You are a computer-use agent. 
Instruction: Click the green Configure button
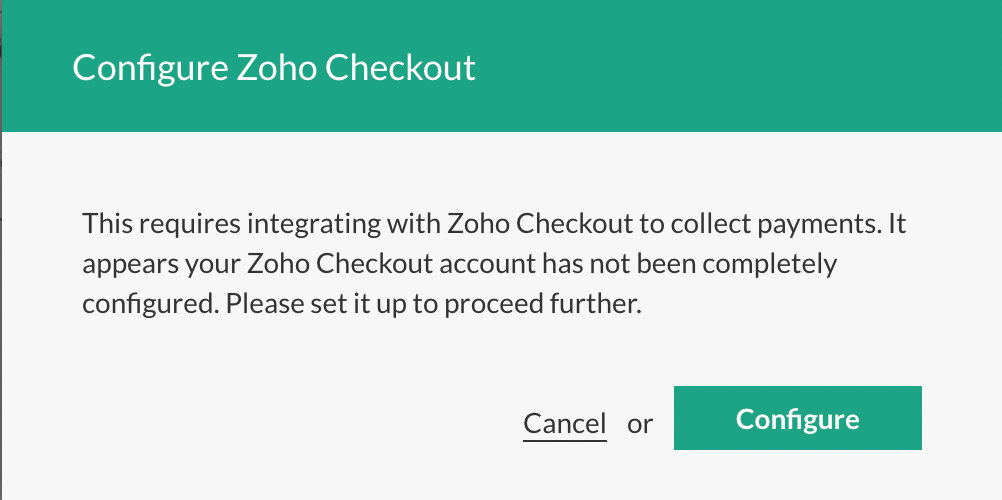coord(797,419)
